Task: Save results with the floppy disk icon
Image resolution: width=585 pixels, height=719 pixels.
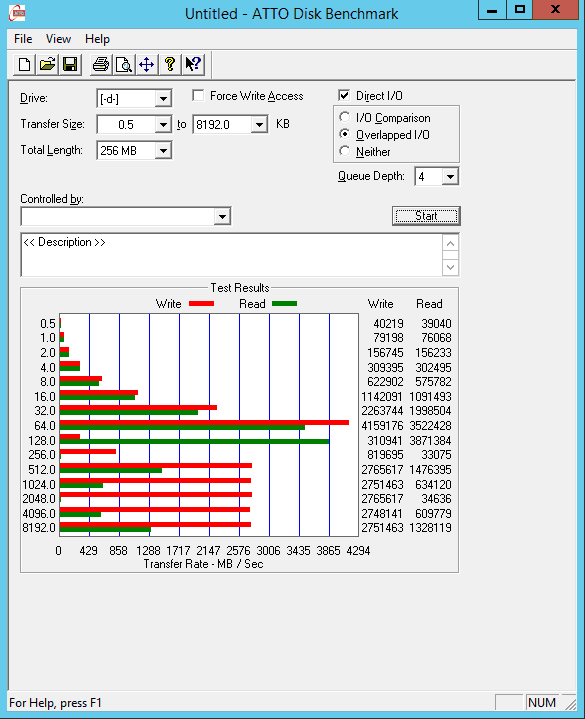Action: tap(70, 64)
